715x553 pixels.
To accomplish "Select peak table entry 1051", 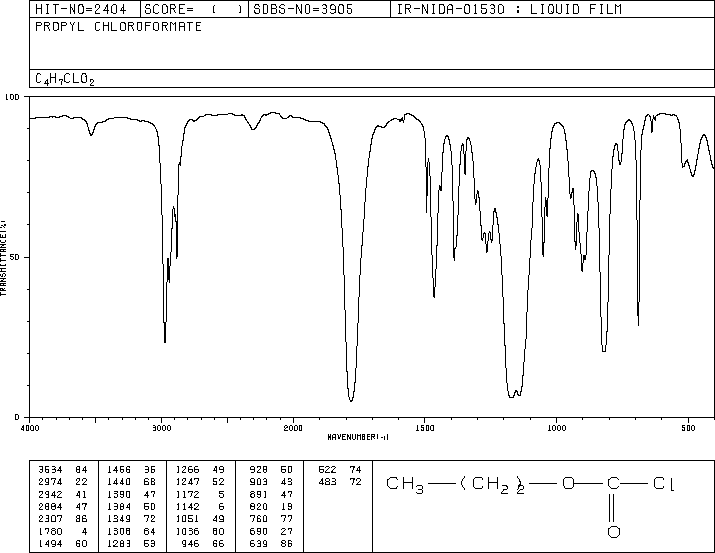I will (x=200, y=519).
